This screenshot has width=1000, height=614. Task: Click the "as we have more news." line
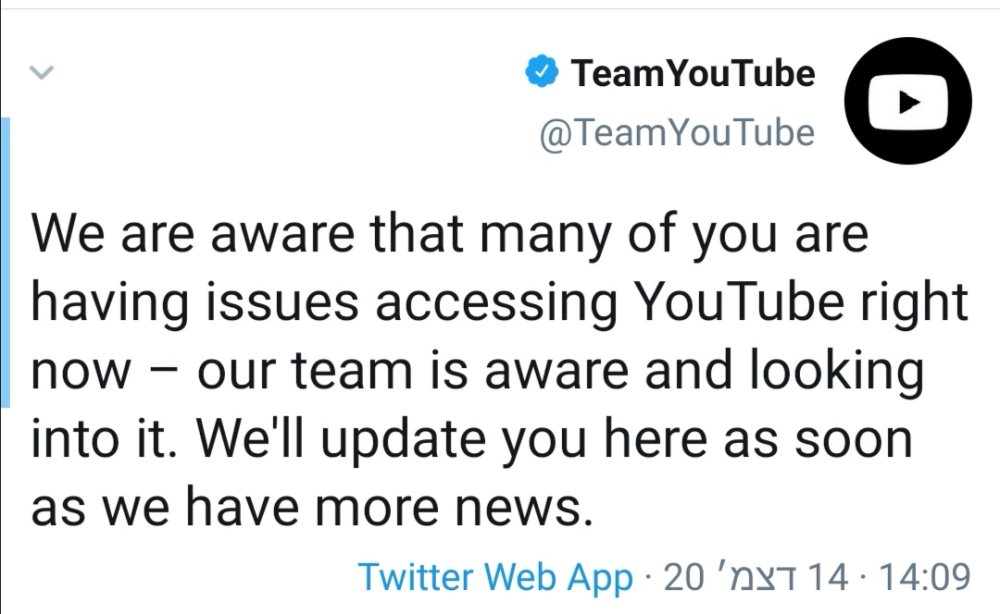coord(305,507)
